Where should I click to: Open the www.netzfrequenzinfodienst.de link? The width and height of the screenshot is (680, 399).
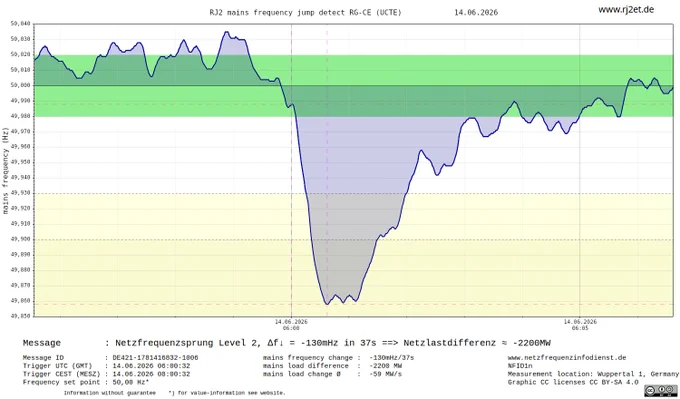pyautogui.click(x=567, y=358)
